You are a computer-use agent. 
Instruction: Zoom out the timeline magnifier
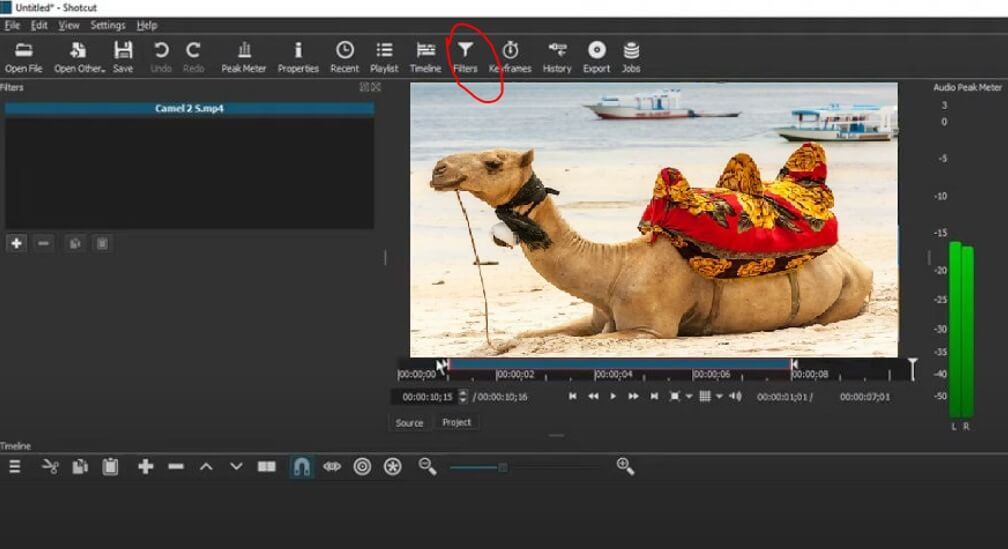pyautogui.click(x=428, y=467)
